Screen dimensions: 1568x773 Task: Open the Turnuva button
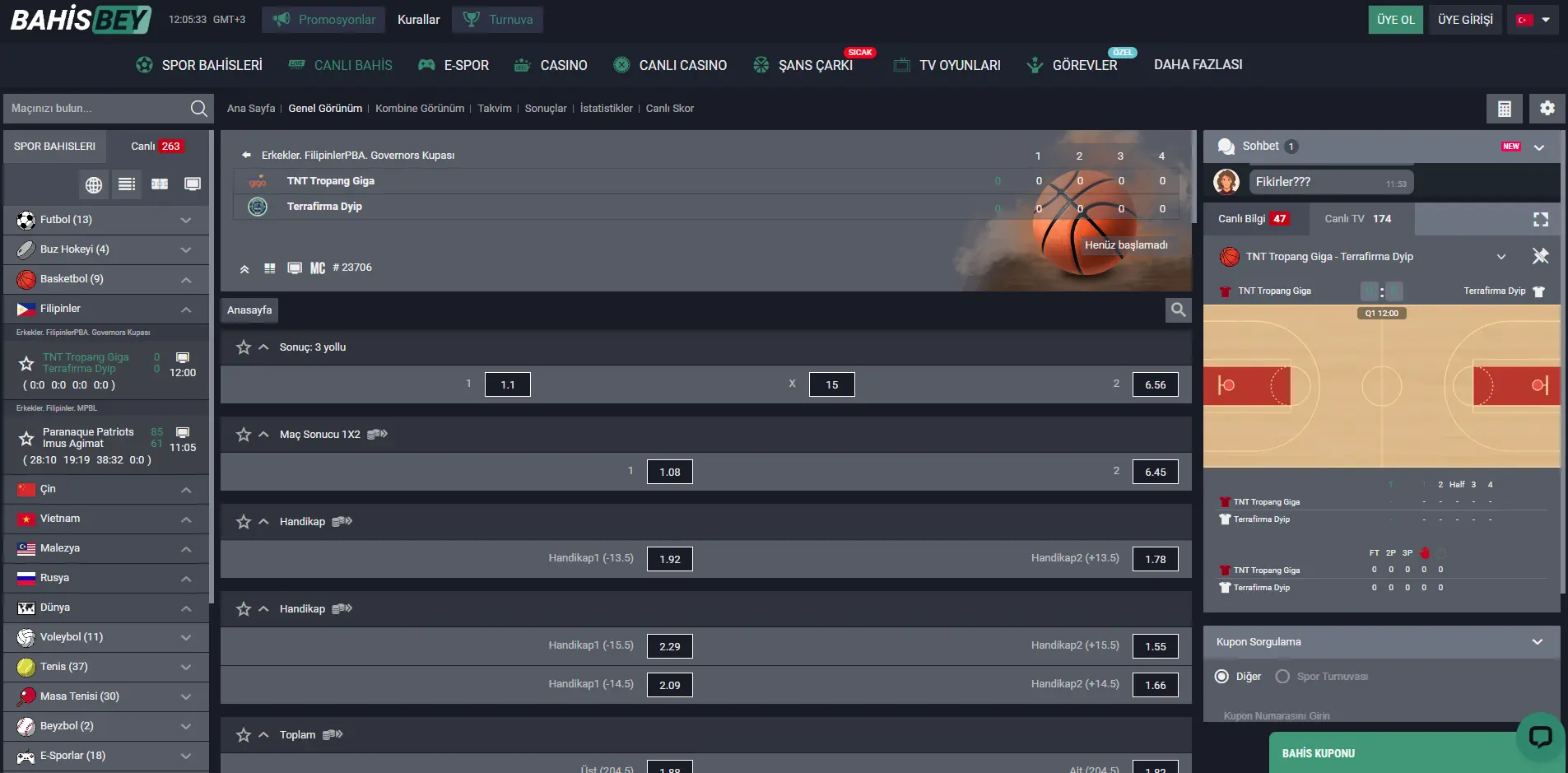[497, 20]
